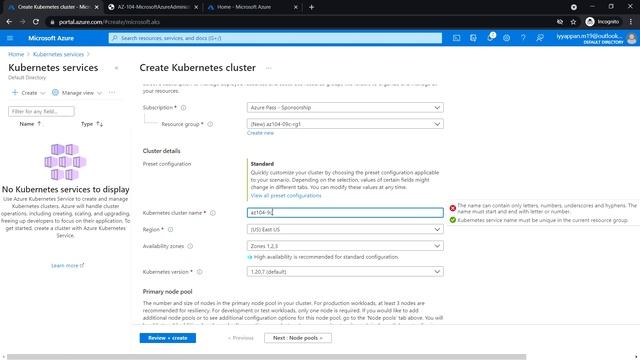Sort list by Type column
This screenshot has width=640, height=360.
click(92, 124)
